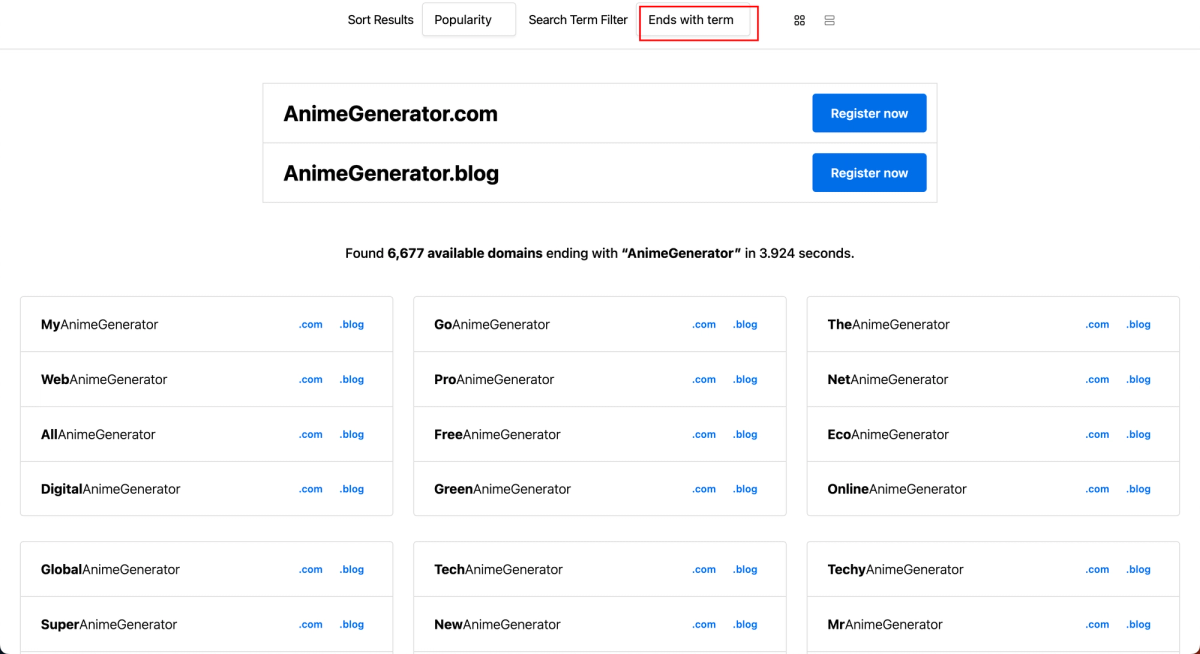Click the WebAnimeGenerator result name
This screenshot has height=654, width=1200.
pos(104,380)
